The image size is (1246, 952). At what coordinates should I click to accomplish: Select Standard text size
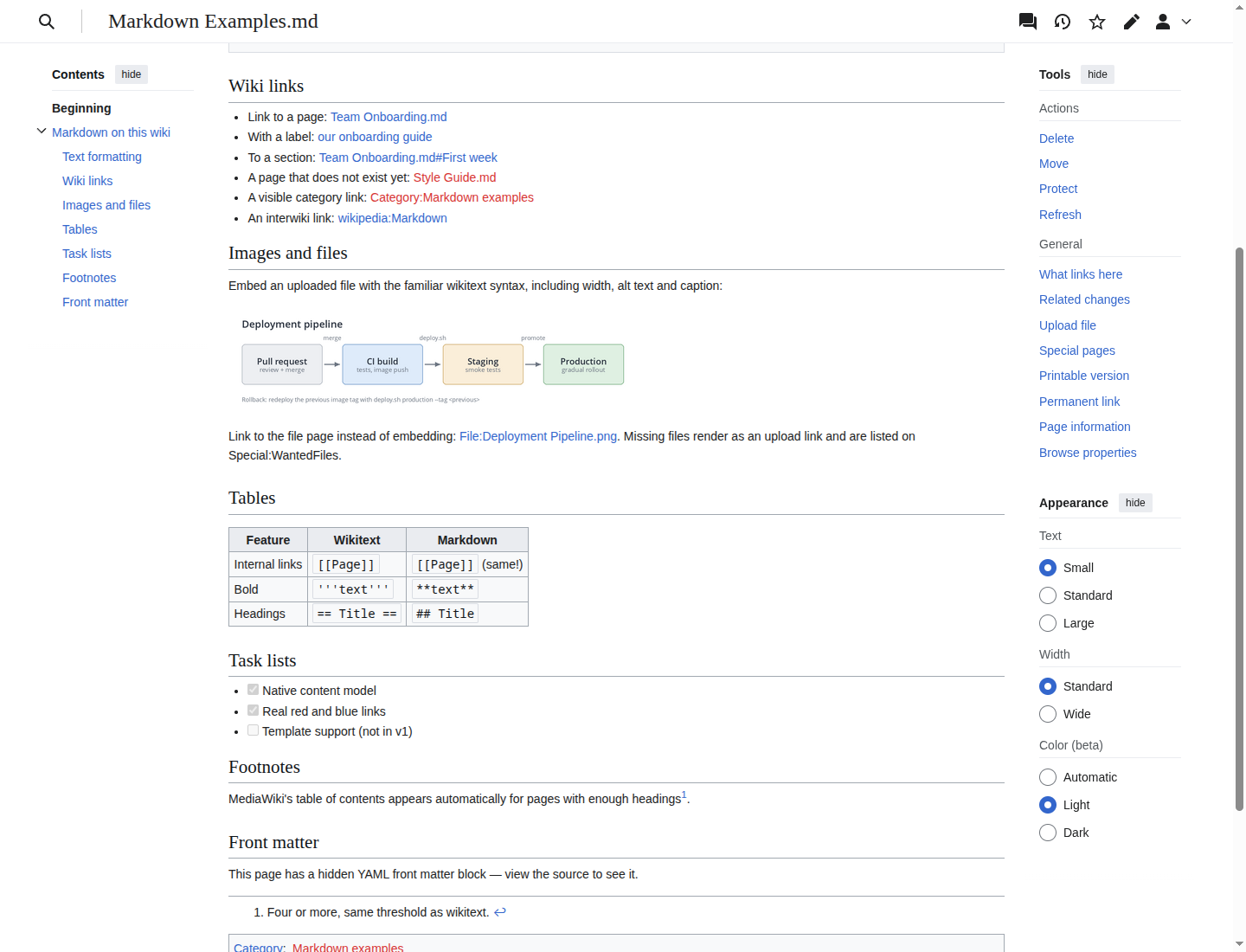coord(1048,595)
